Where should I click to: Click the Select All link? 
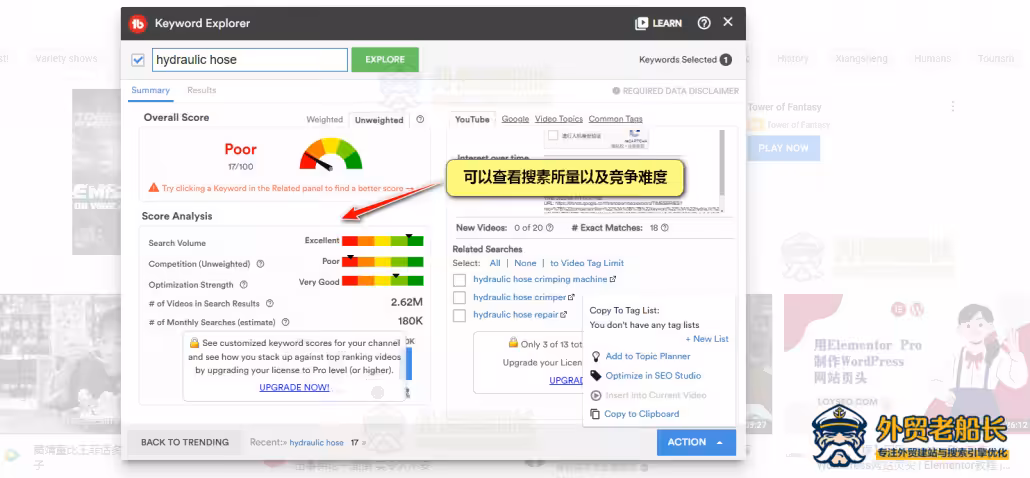click(495, 263)
